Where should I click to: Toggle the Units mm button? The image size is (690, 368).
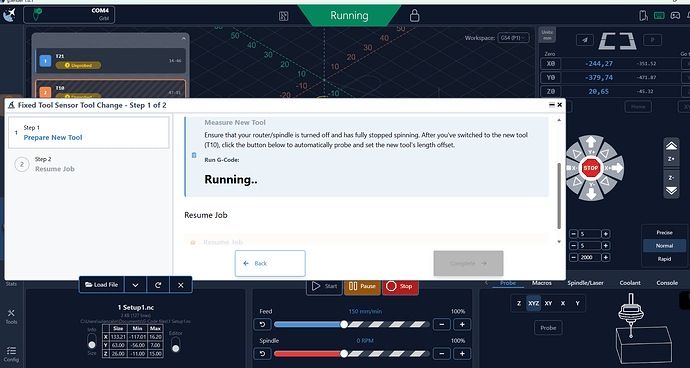pyautogui.click(x=547, y=35)
